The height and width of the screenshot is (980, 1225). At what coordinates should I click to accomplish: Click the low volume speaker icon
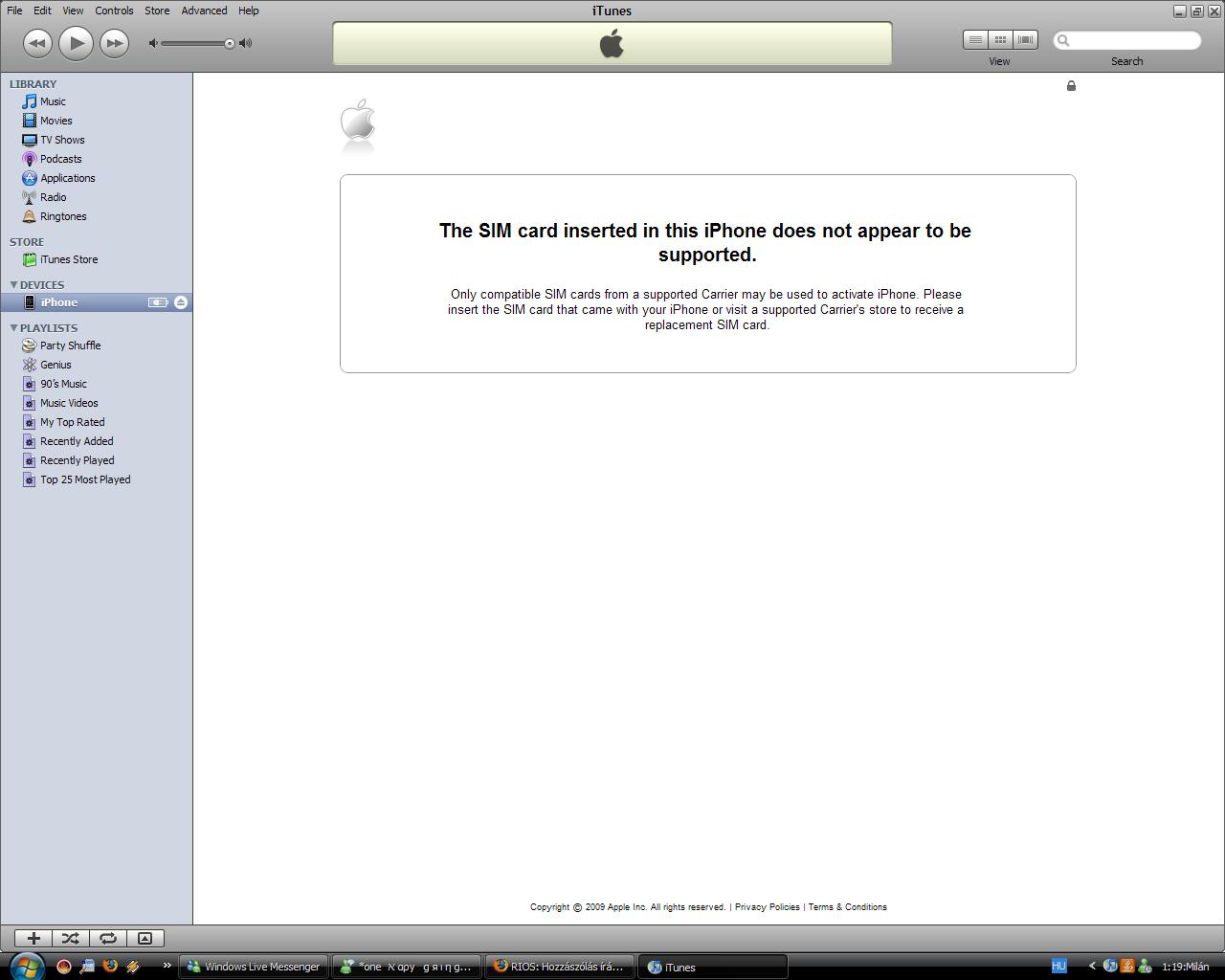click(153, 43)
